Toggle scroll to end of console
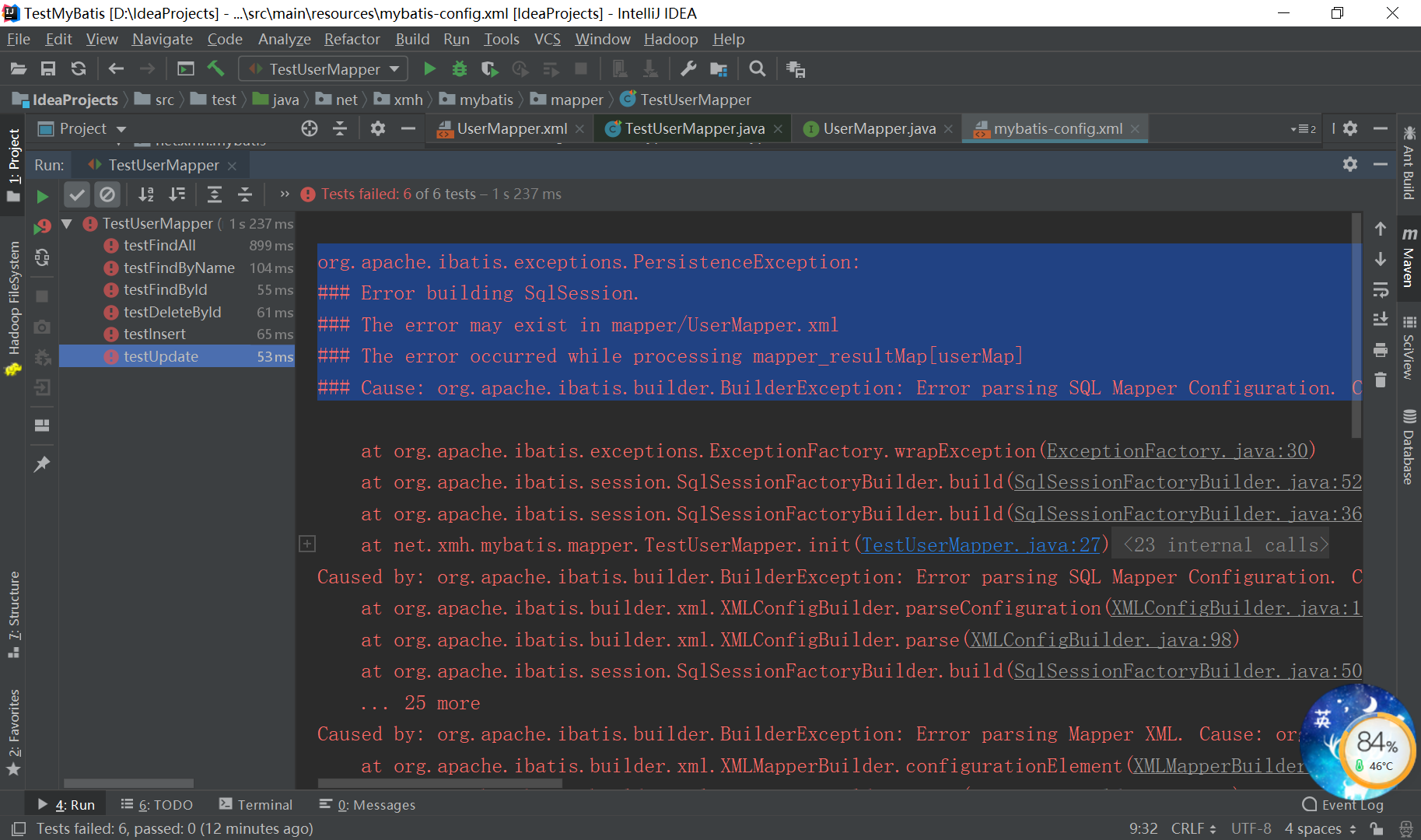1421x840 pixels. (1381, 320)
